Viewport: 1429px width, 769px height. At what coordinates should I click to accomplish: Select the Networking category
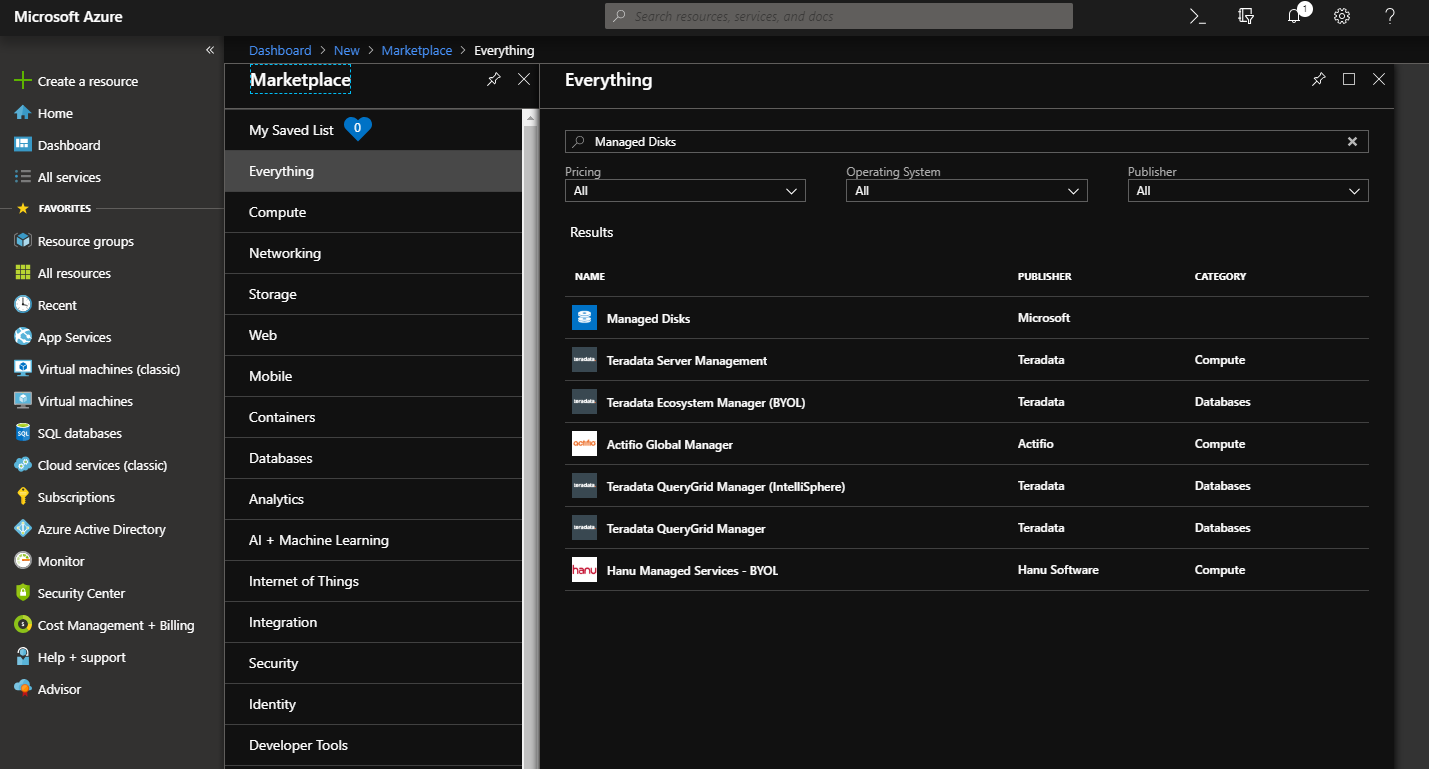(373, 253)
